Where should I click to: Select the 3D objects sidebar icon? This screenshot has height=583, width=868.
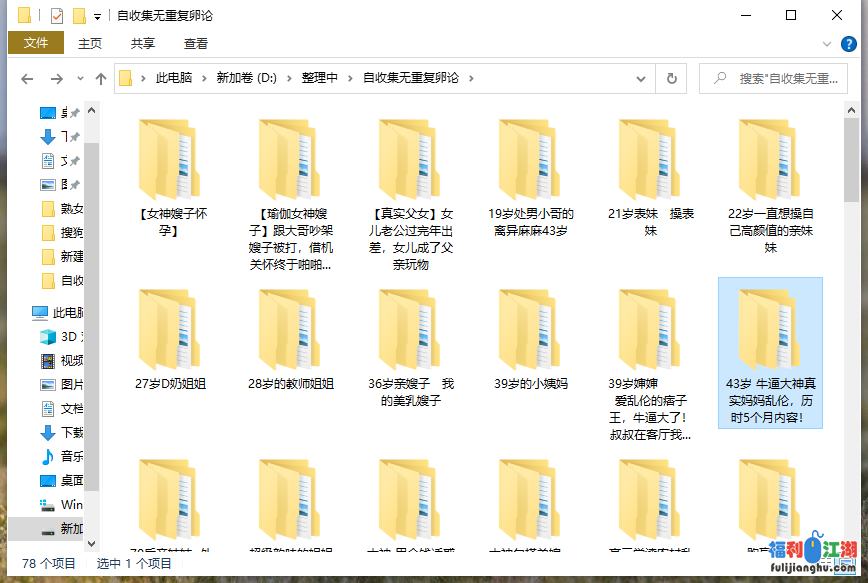(x=48, y=337)
